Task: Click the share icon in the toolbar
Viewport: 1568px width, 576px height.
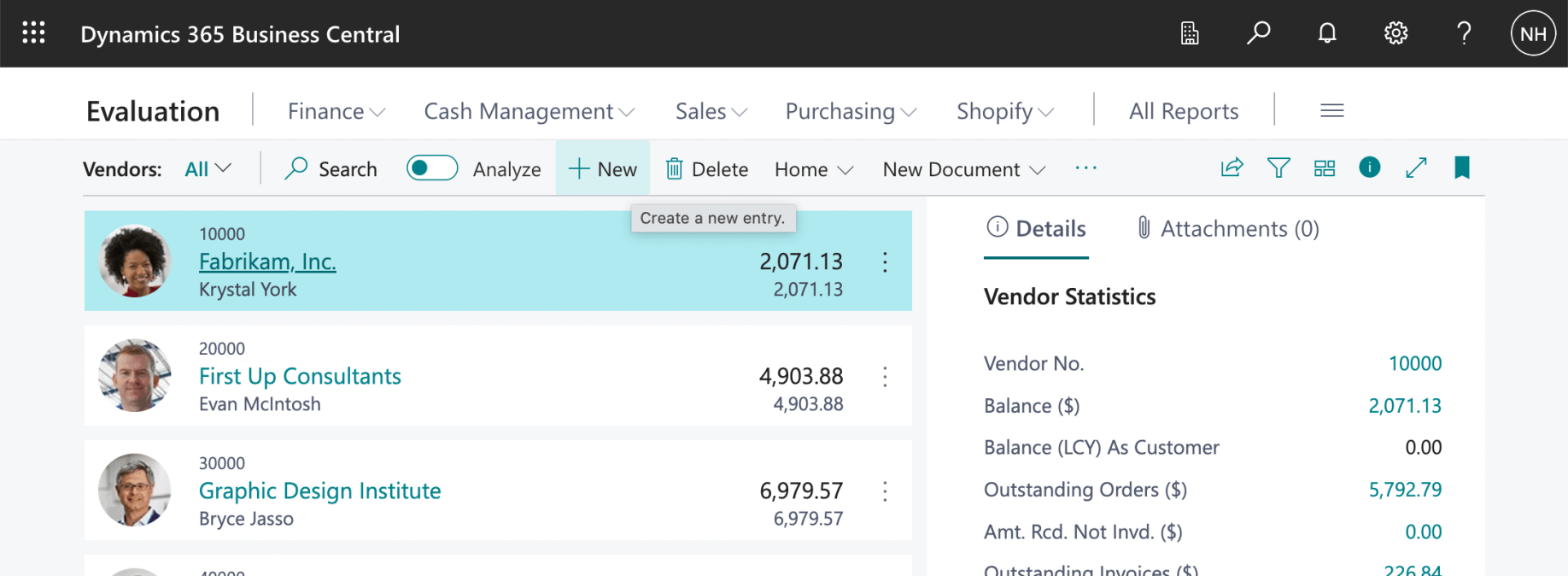Action: click(1232, 168)
